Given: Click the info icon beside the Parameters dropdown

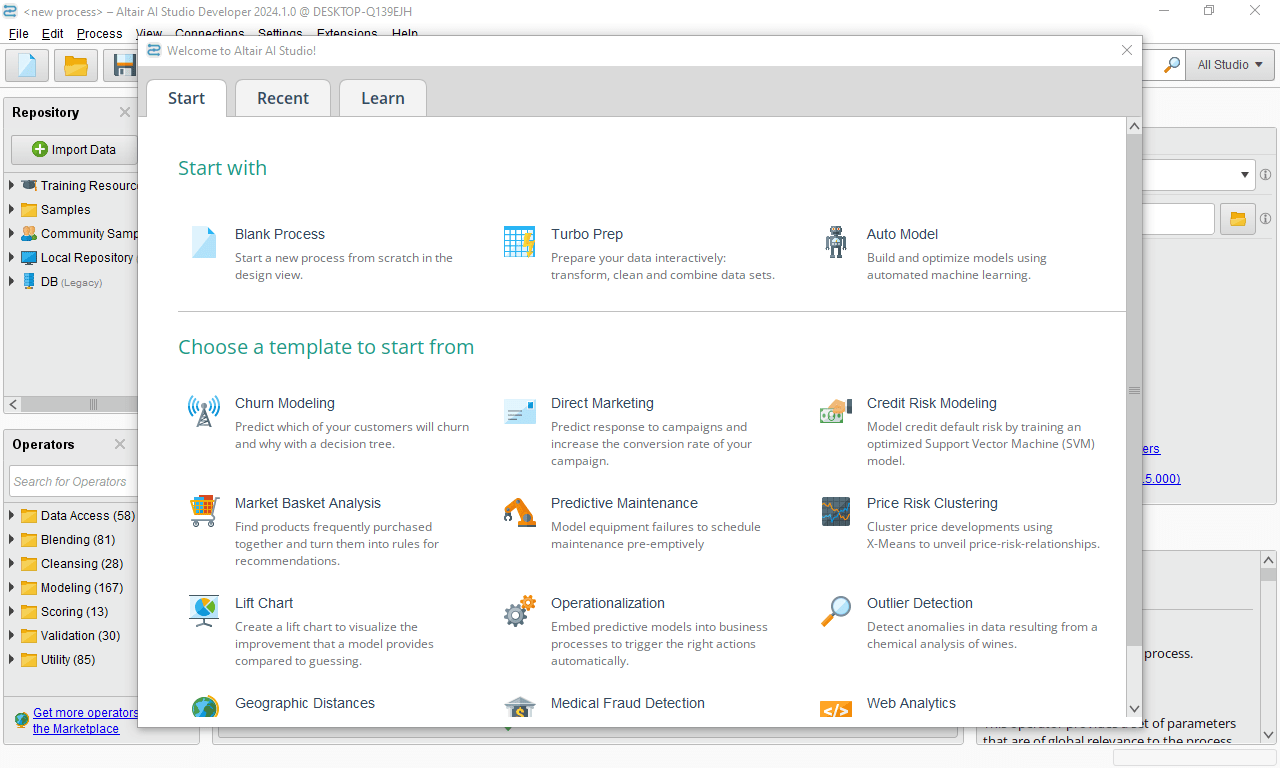Looking at the screenshot, I should (1266, 174).
